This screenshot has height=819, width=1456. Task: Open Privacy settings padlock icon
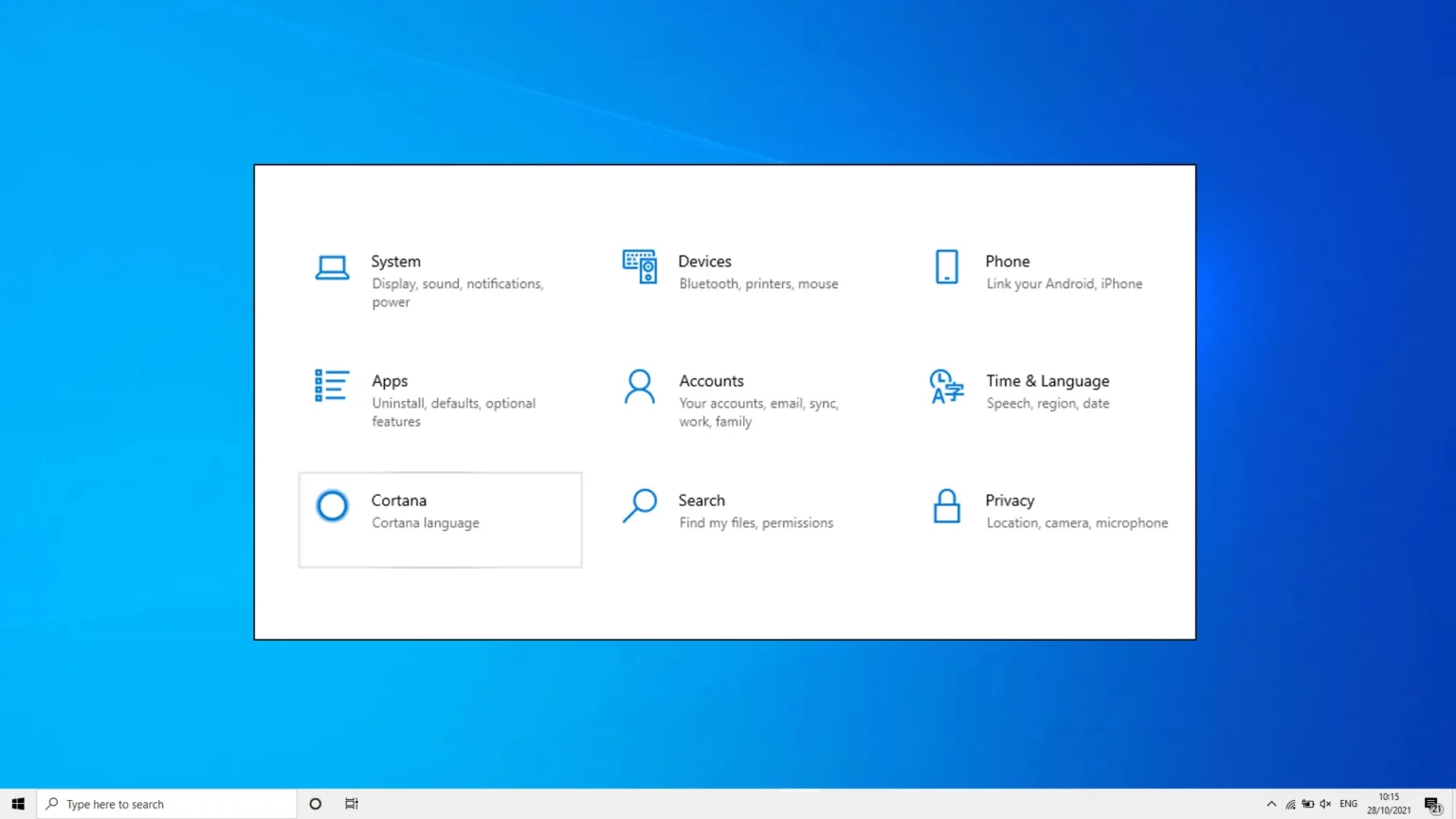[x=946, y=506]
